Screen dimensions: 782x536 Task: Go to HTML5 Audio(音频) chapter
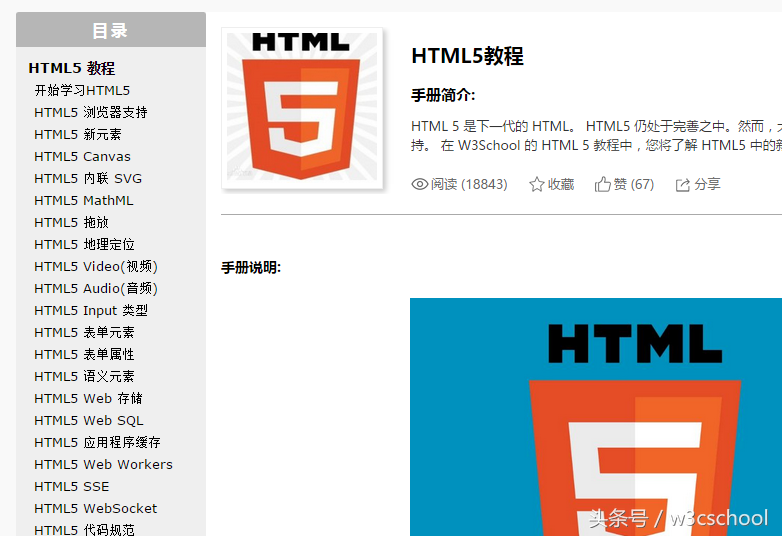(x=96, y=288)
